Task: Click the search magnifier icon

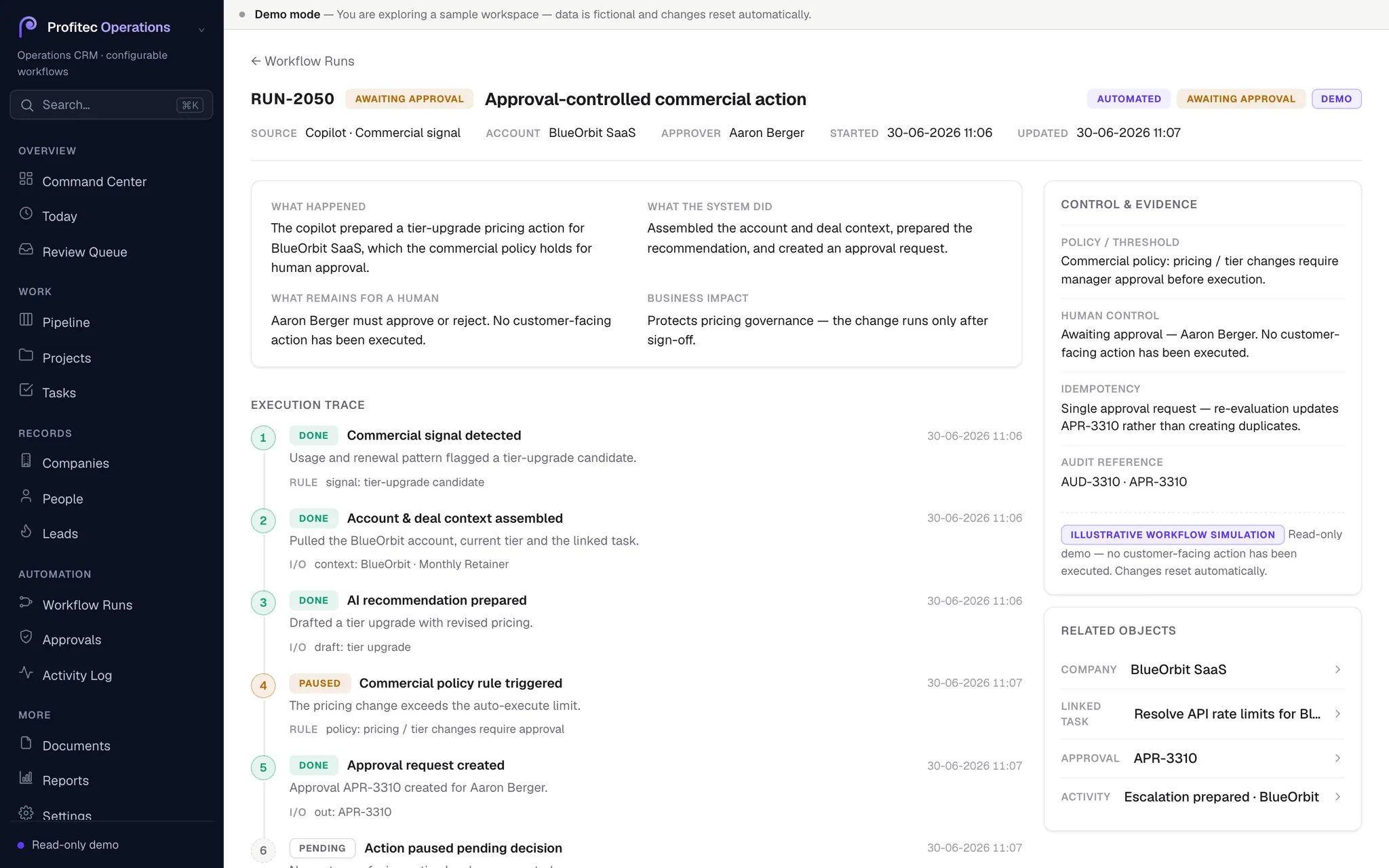Action: point(27,105)
